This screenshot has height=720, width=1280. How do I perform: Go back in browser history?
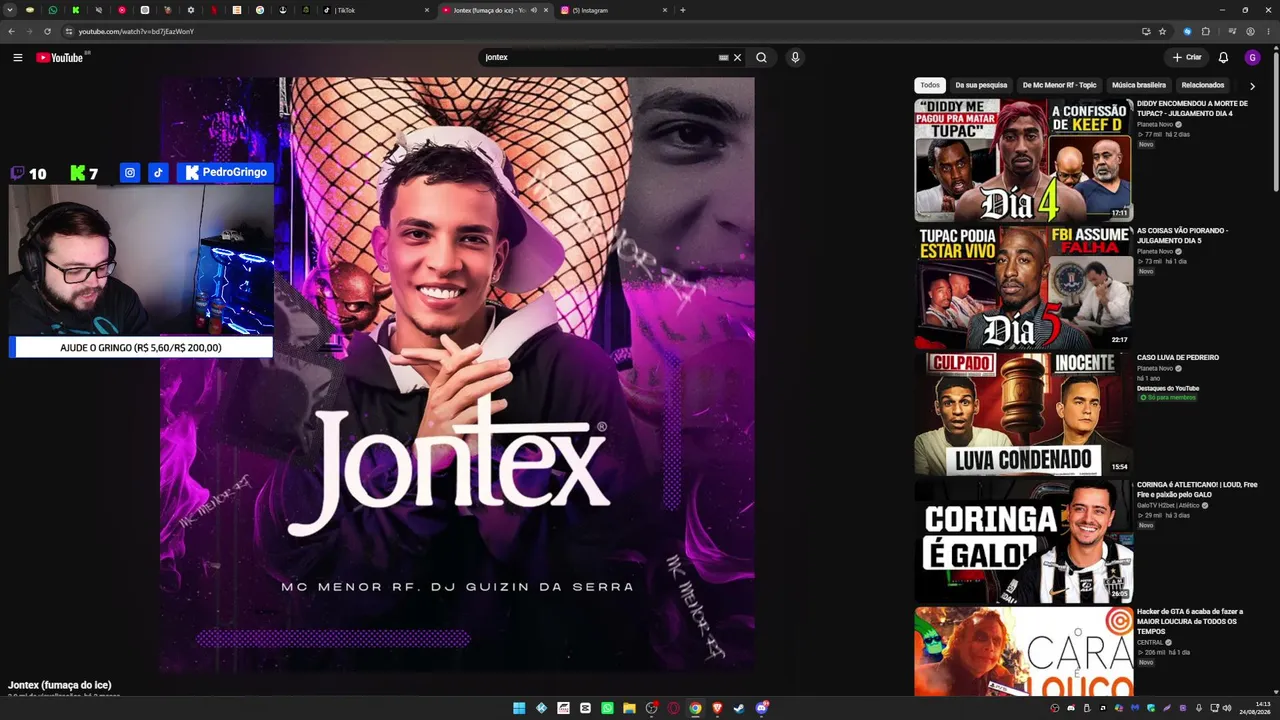click(x=12, y=31)
